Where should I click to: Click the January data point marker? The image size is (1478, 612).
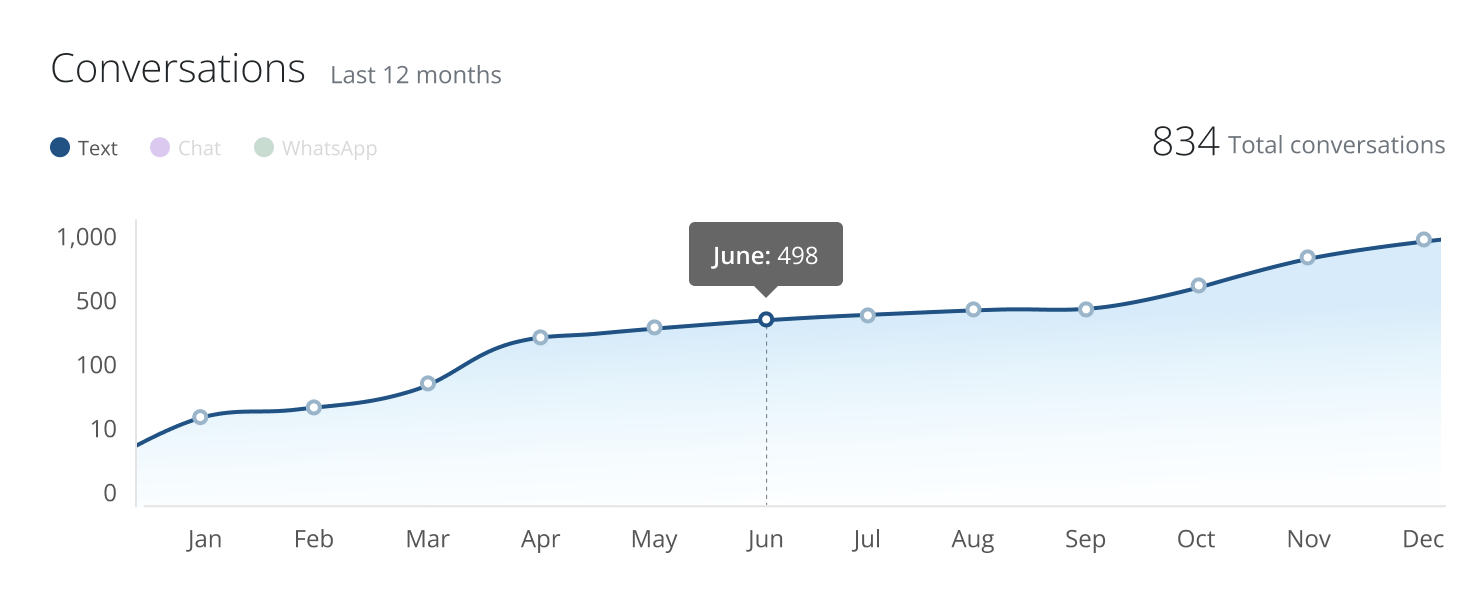pyautogui.click(x=200, y=417)
